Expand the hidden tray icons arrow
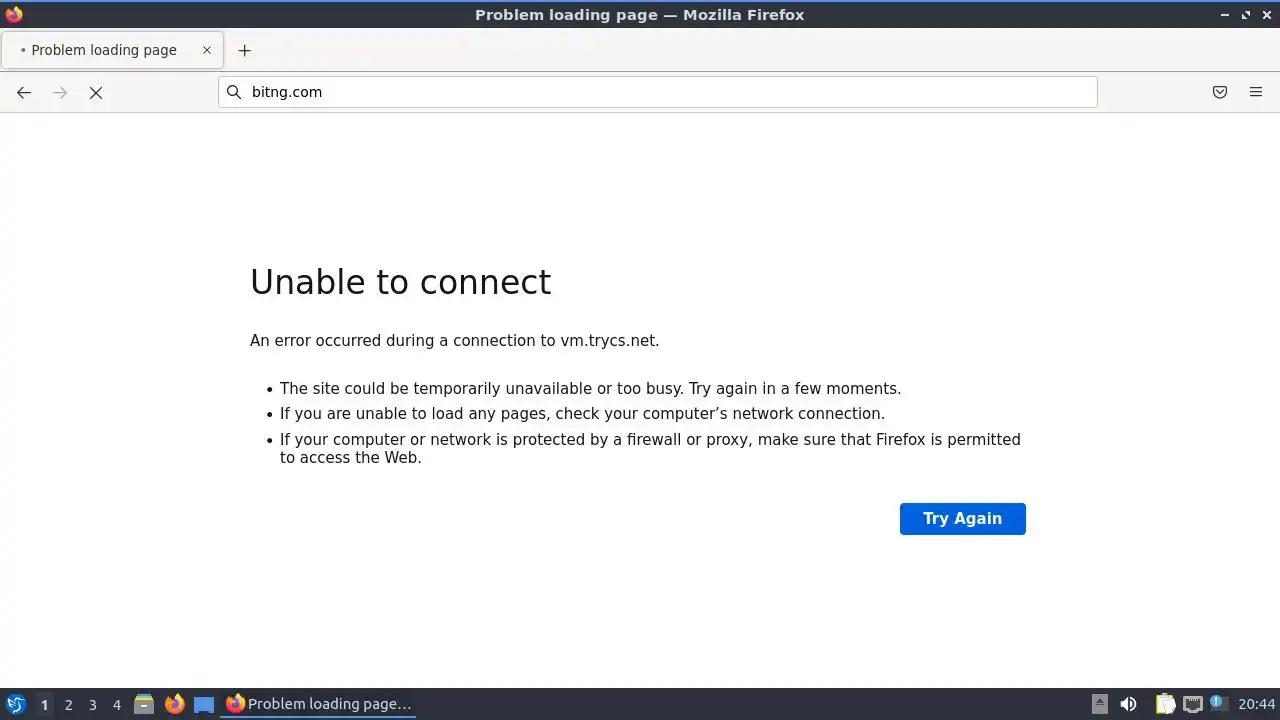The height and width of the screenshot is (720, 1280). coord(1100,704)
